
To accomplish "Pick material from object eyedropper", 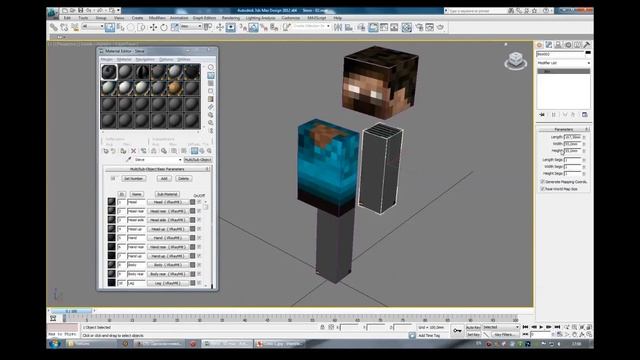I will [129, 160].
